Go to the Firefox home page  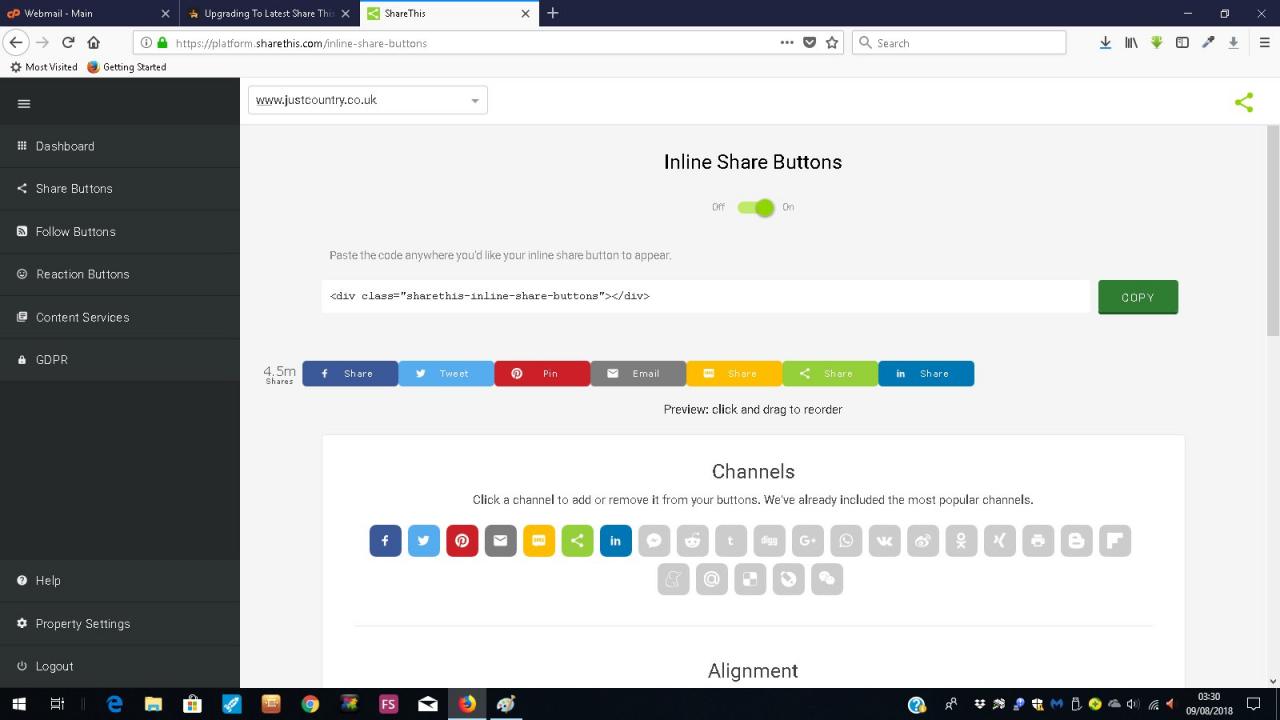coord(94,43)
